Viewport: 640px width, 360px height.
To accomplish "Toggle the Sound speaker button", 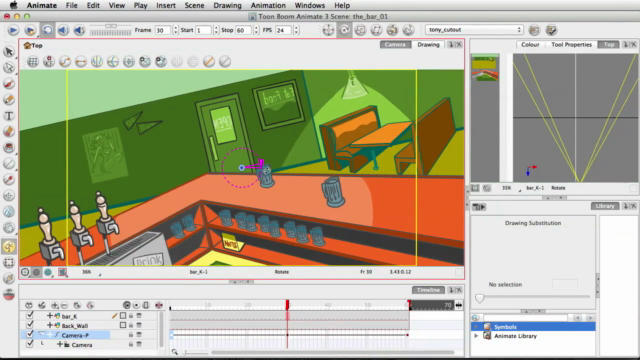I will [63, 30].
